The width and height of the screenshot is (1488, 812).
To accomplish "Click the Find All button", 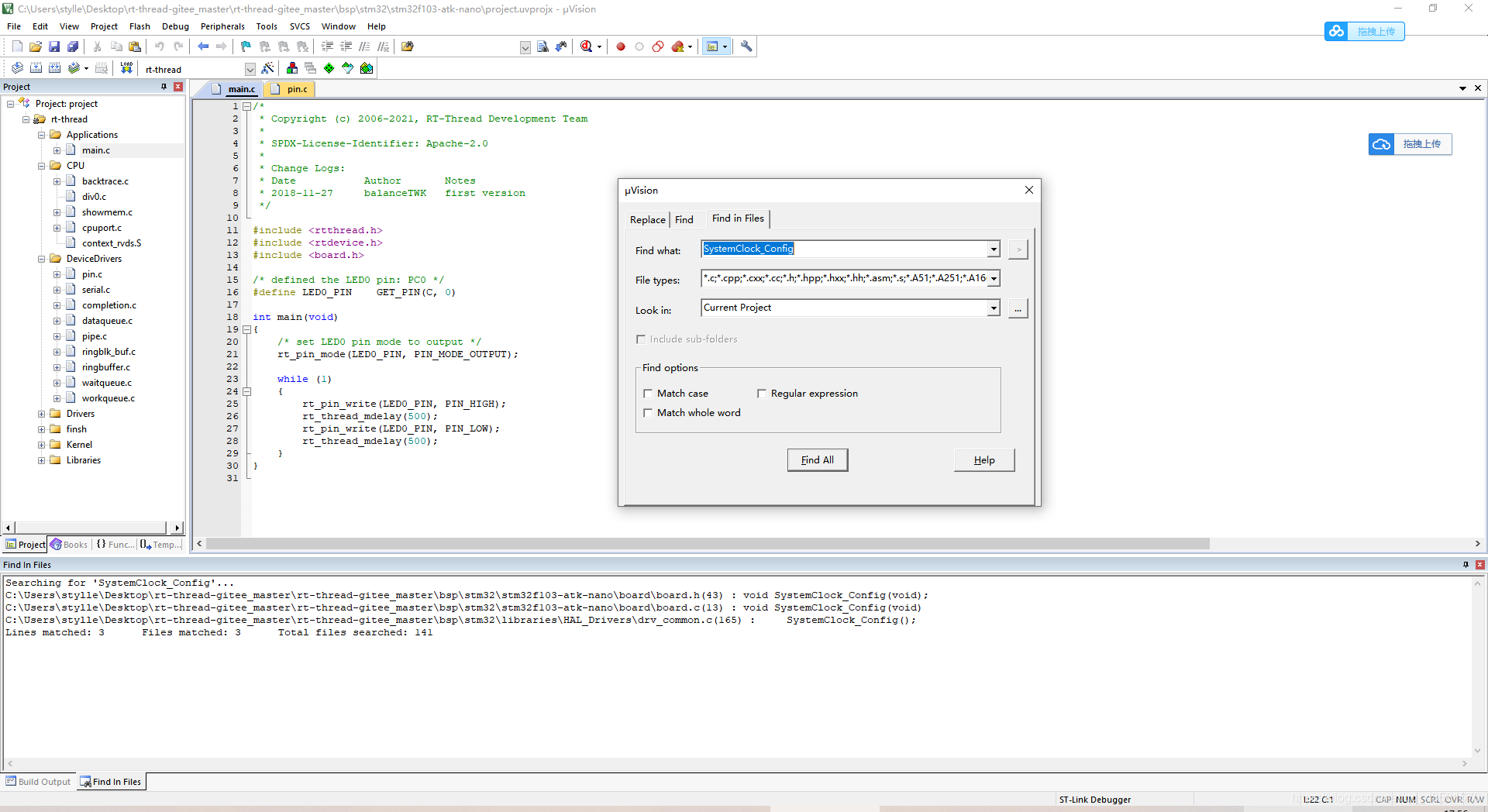I will tap(818, 460).
